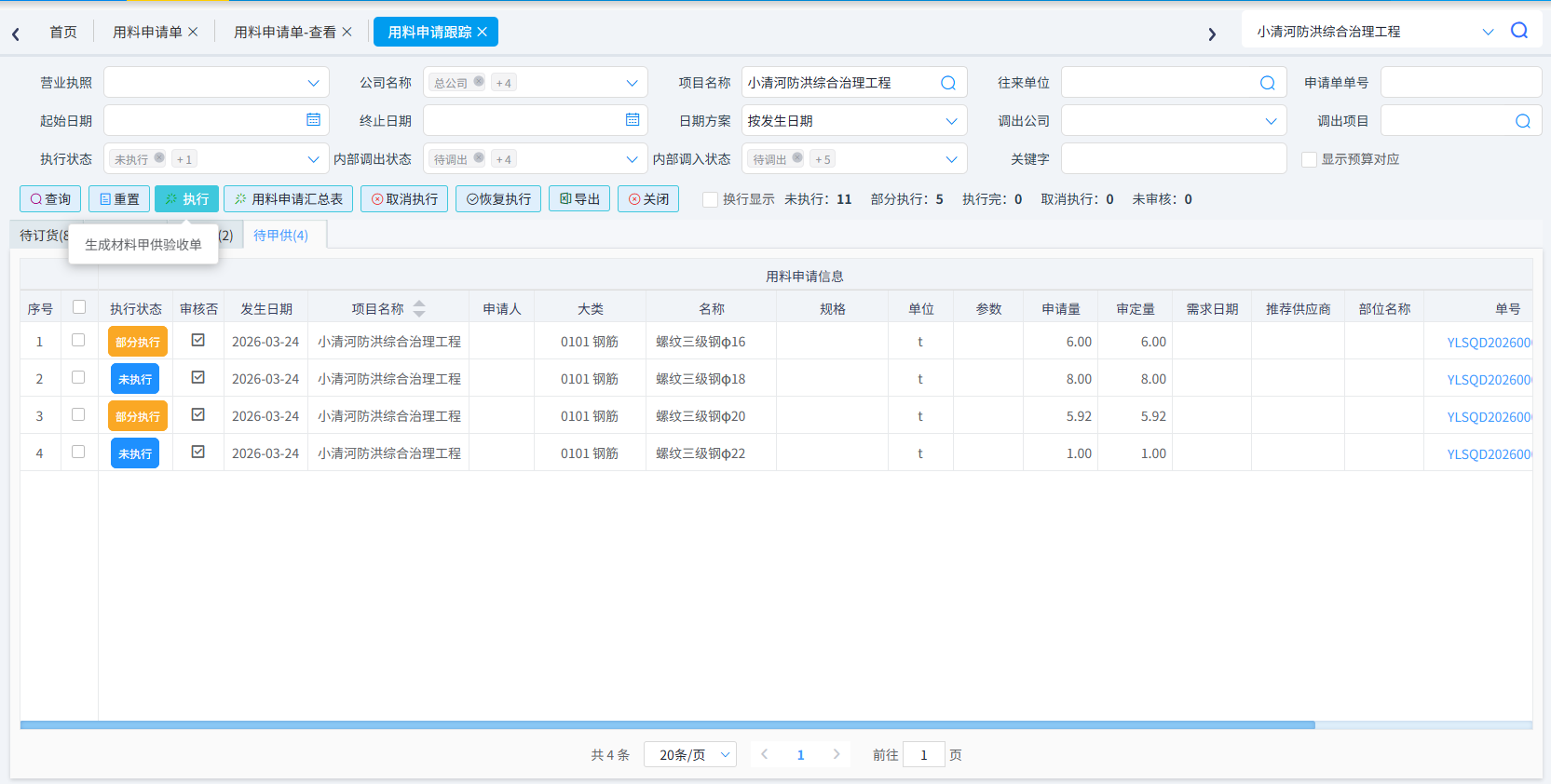Screen dimensions: 1551x784
Task: Close the 用料申请单 tab
Action: click(193, 32)
